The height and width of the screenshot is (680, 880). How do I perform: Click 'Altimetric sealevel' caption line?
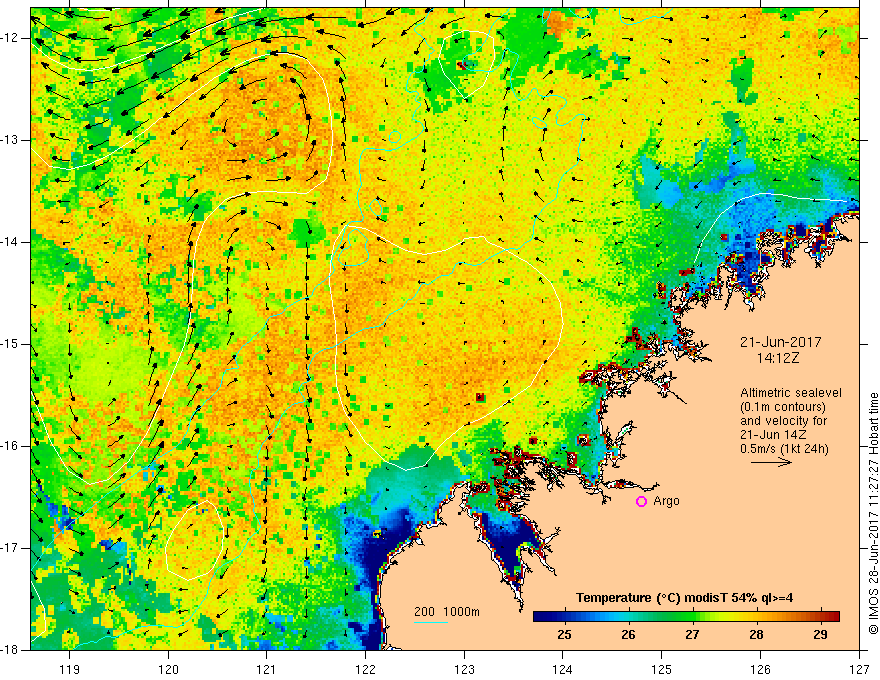(x=791, y=393)
